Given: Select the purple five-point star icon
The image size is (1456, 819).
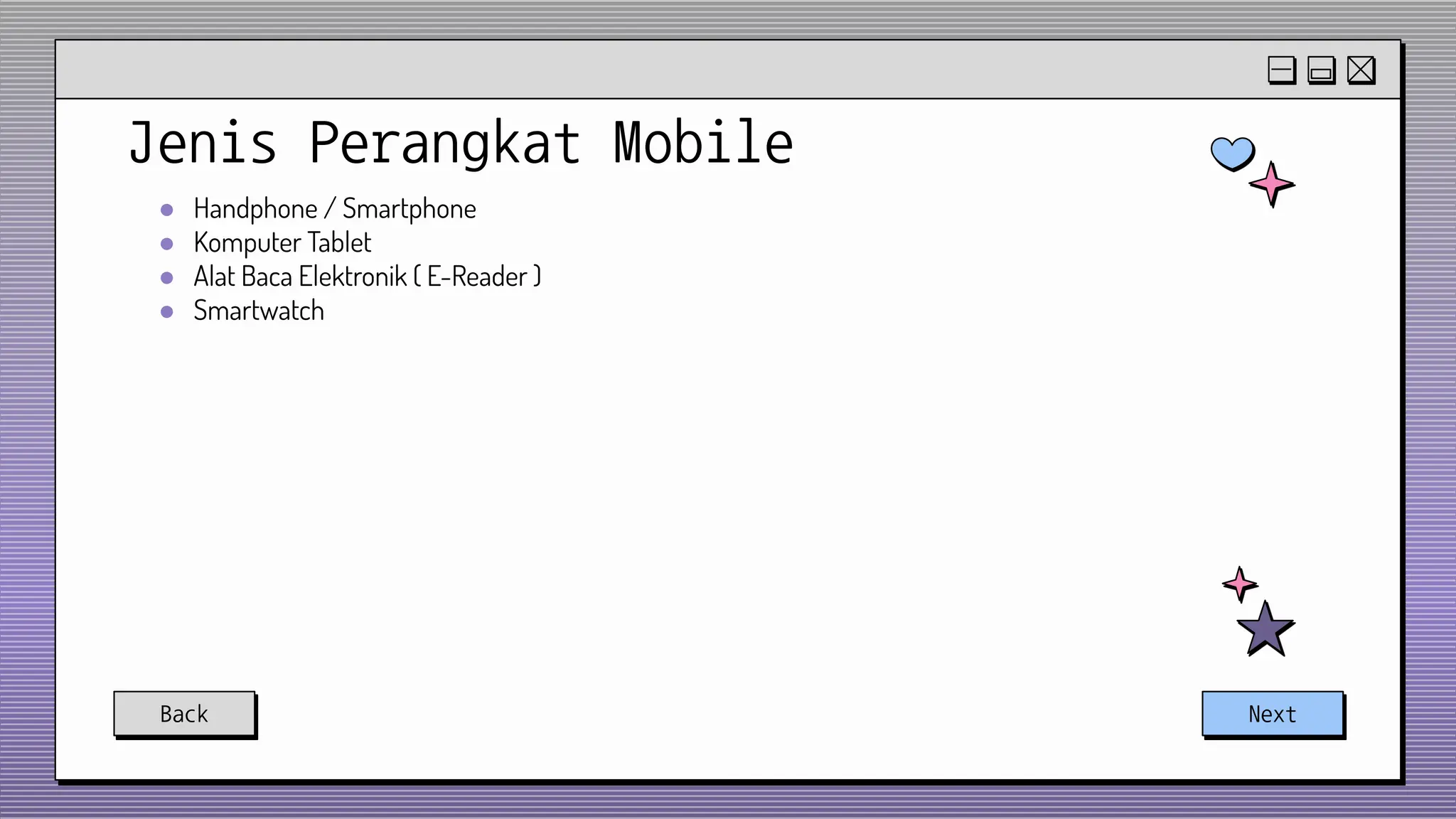Looking at the screenshot, I should coord(1265,629).
